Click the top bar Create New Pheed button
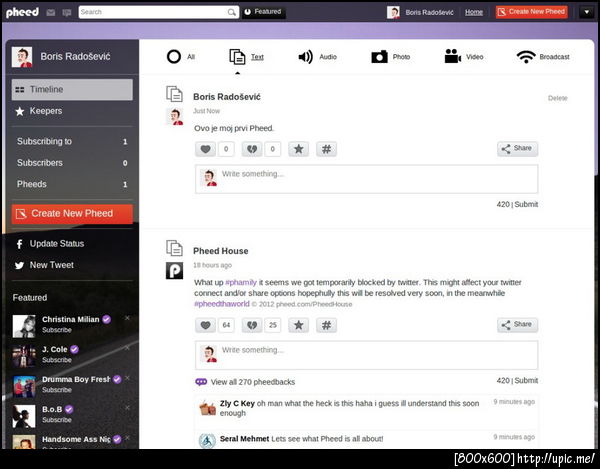The image size is (600, 469). 531,12
